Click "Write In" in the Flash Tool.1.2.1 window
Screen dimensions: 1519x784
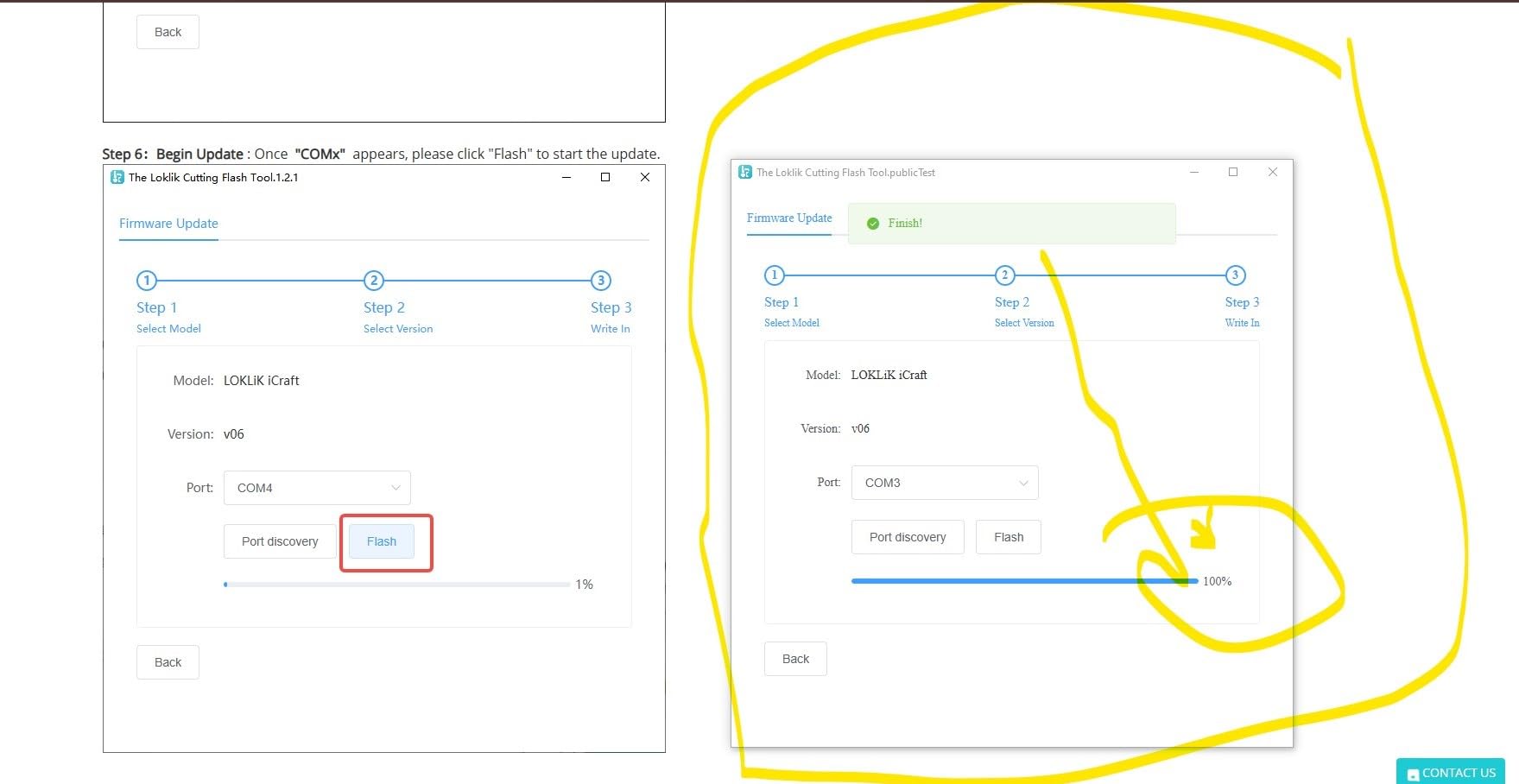click(611, 329)
